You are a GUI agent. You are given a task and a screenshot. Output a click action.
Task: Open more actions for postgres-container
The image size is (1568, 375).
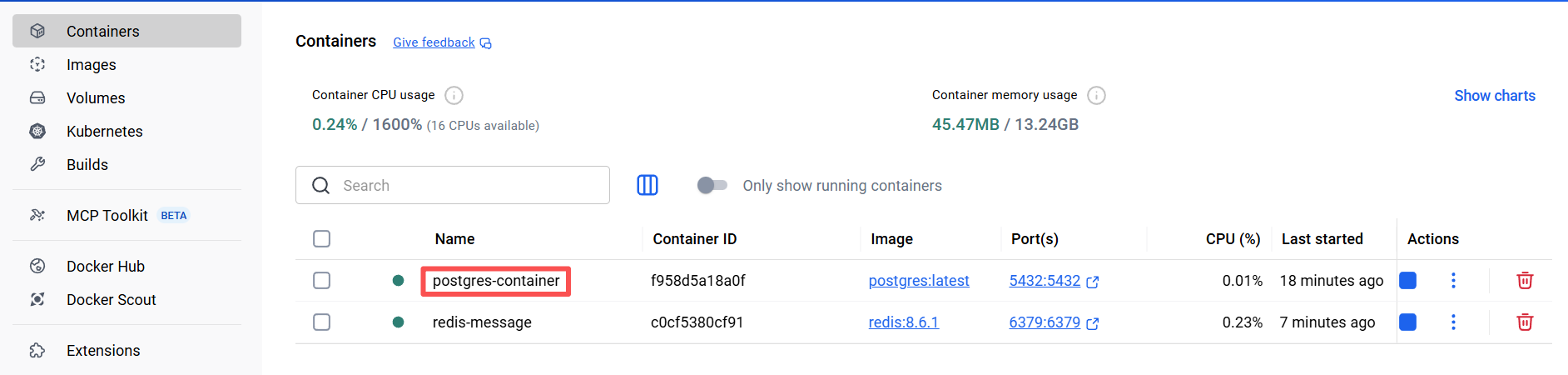[x=1453, y=281]
